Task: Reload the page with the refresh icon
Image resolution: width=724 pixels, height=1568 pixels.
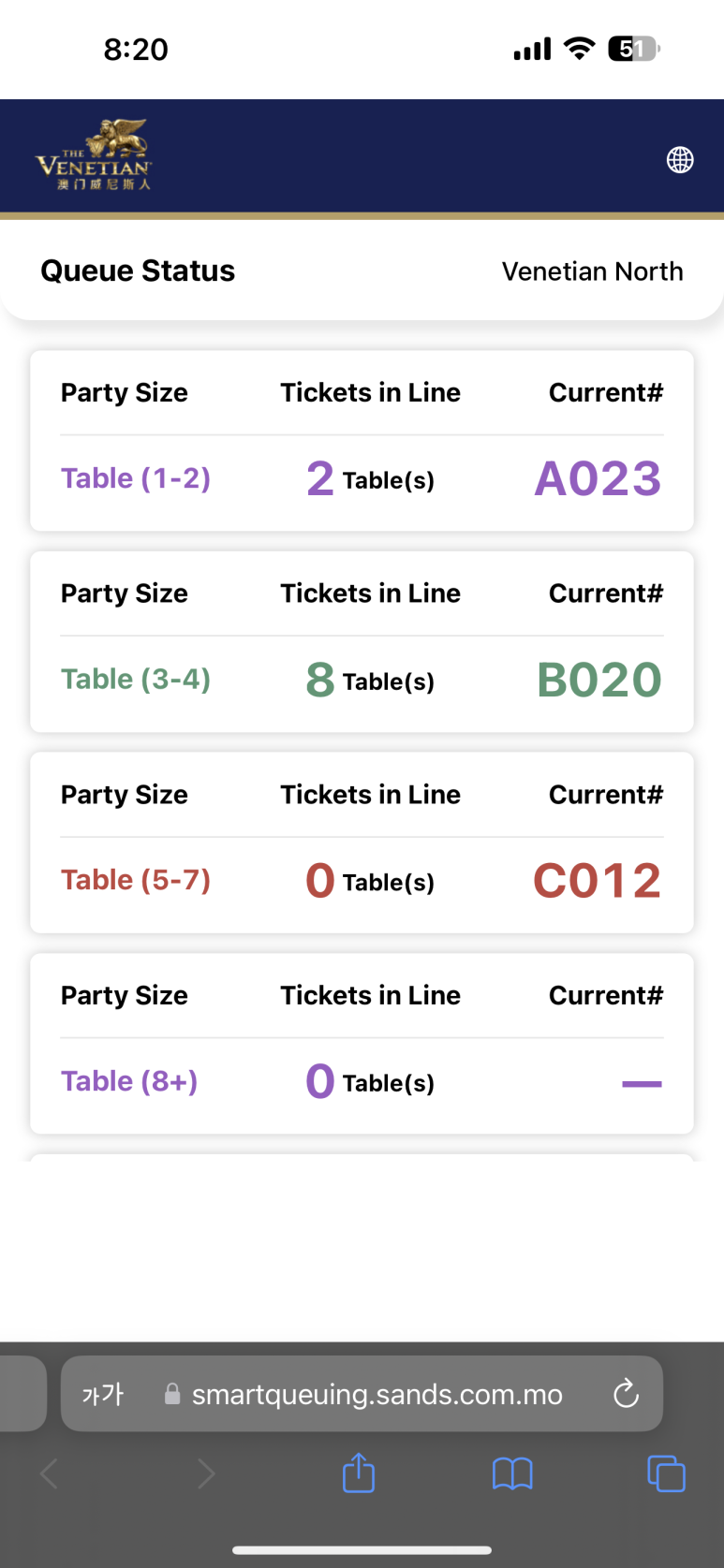Action: point(626,1394)
